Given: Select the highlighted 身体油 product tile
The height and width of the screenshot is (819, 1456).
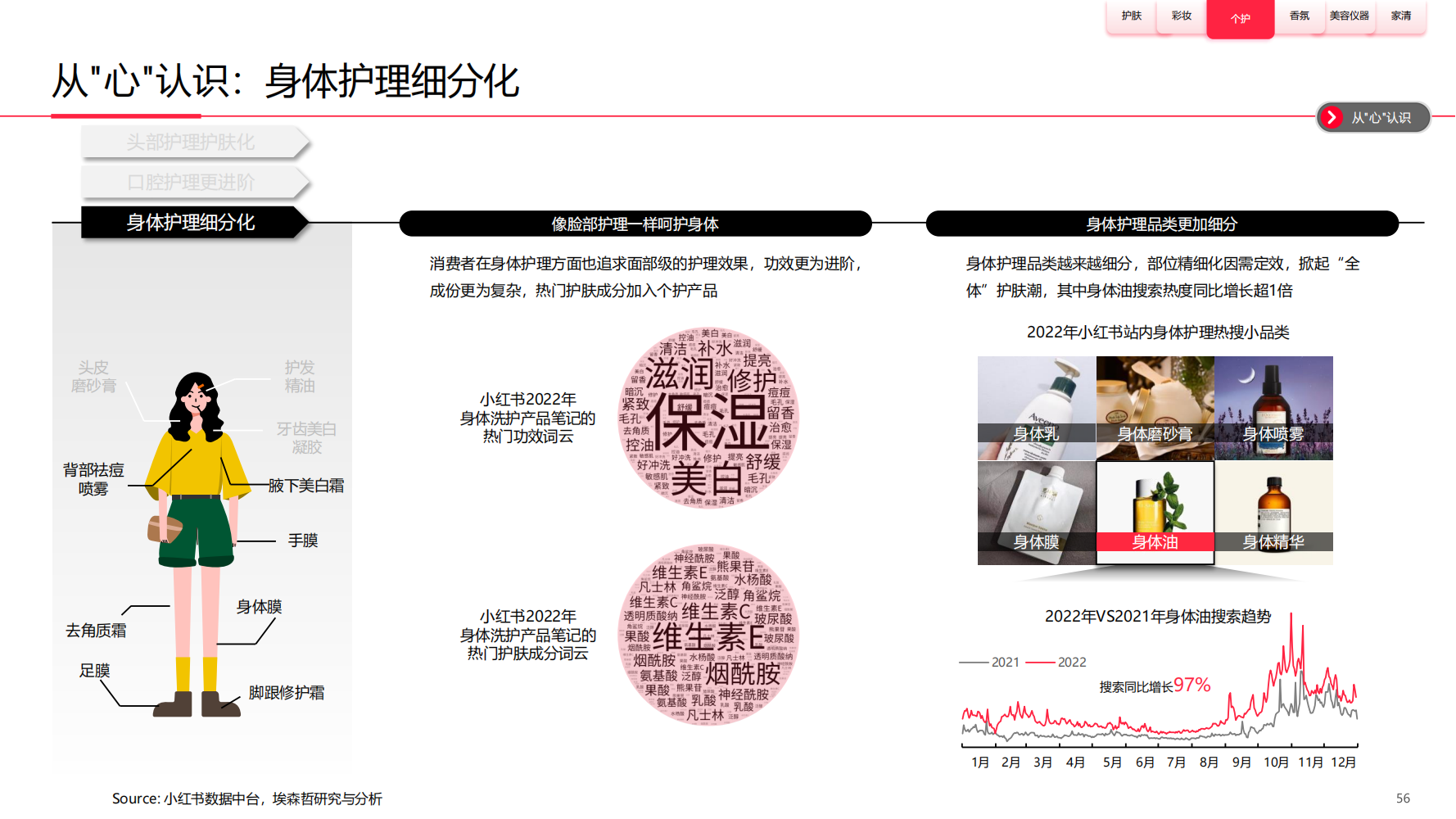Looking at the screenshot, I should click(x=1155, y=513).
